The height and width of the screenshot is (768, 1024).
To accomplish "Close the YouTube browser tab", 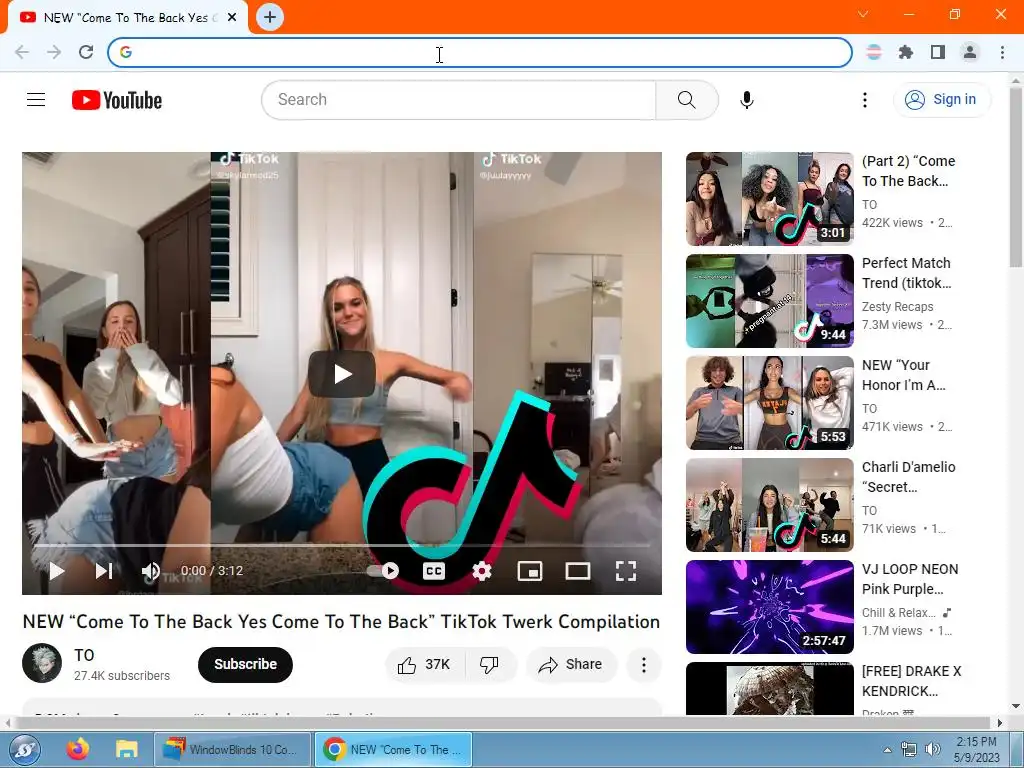I will tap(232, 18).
